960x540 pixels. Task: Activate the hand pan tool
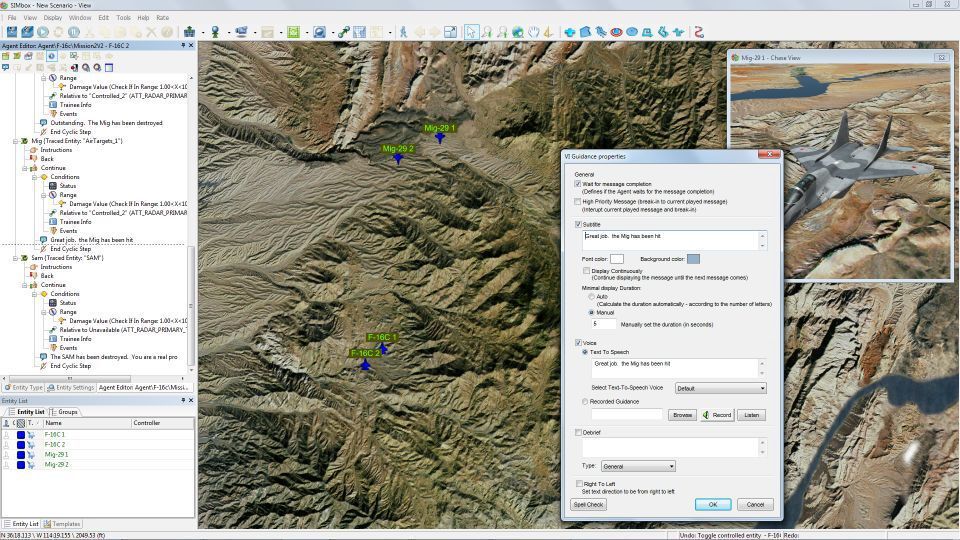tap(534, 32)
